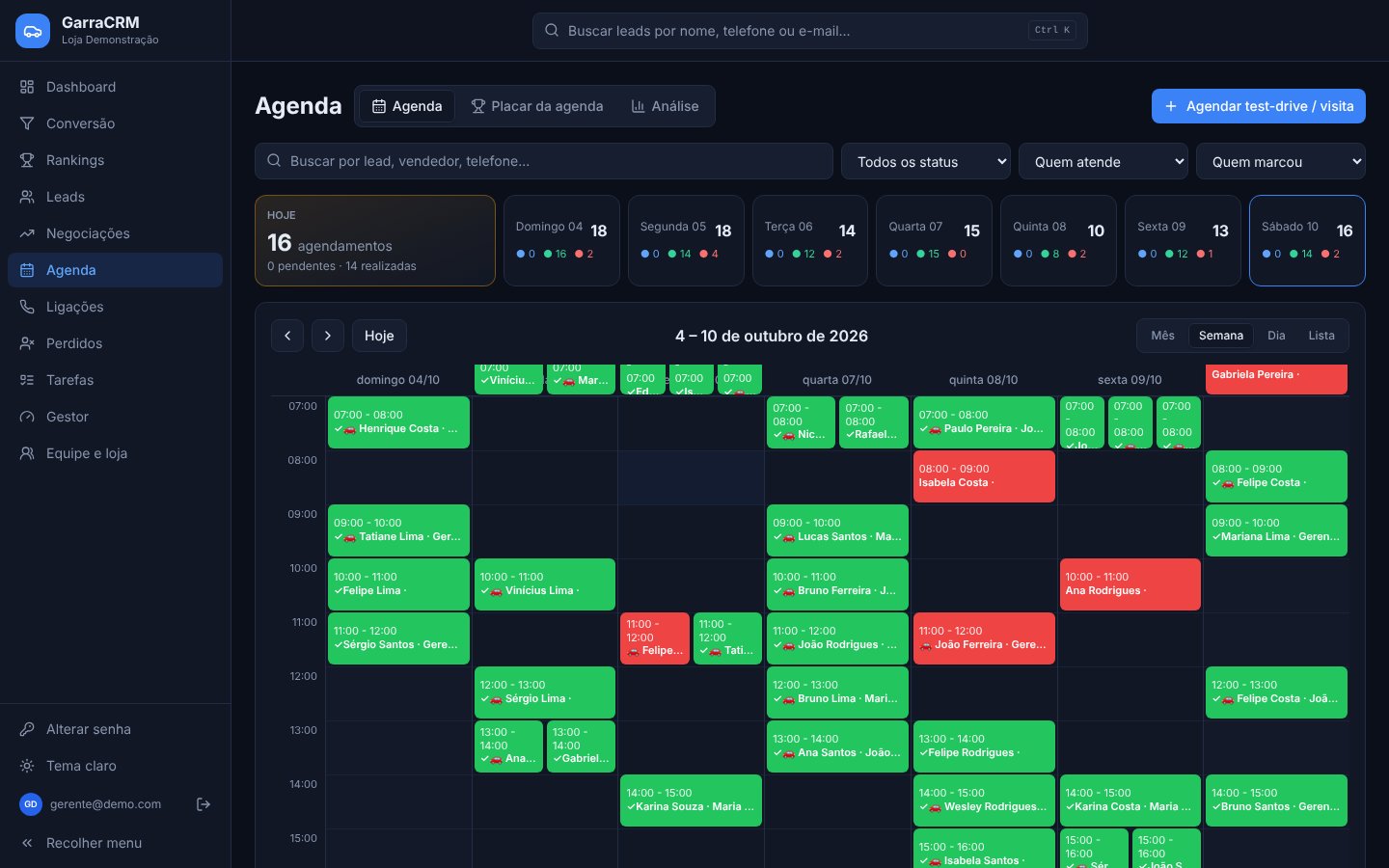Open red Isabela Costa 08:00 appointment

[984, 476]
